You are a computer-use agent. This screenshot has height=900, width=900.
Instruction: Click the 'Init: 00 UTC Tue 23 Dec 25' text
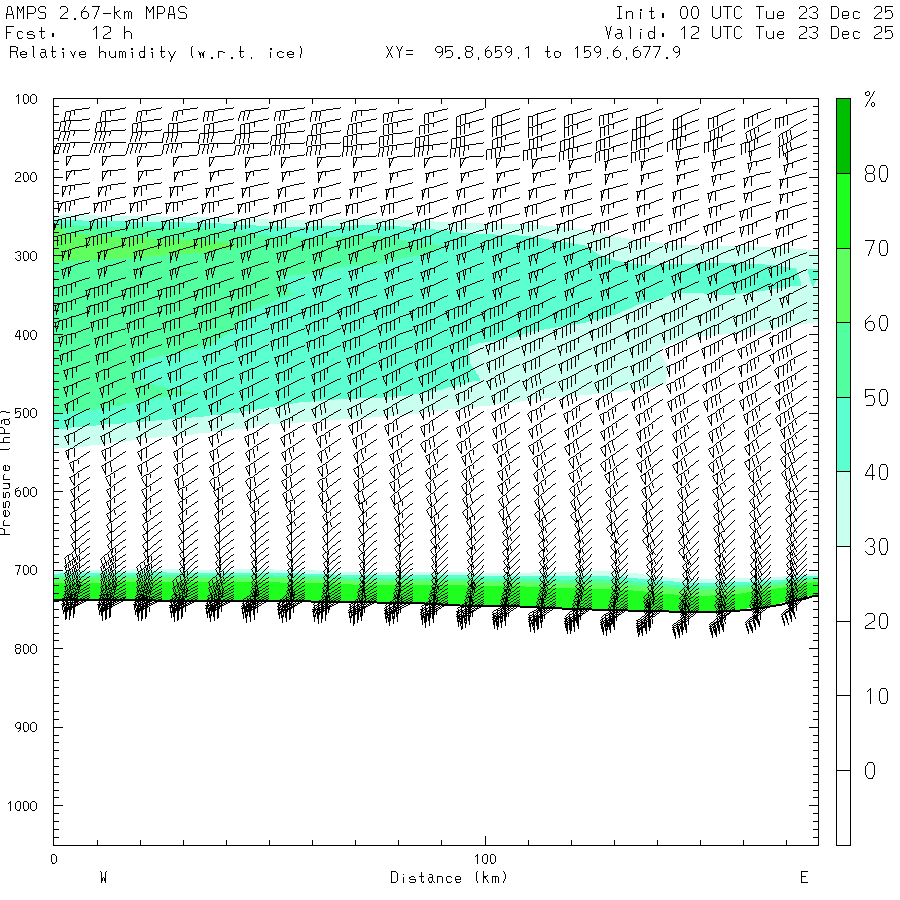point(754,13)
